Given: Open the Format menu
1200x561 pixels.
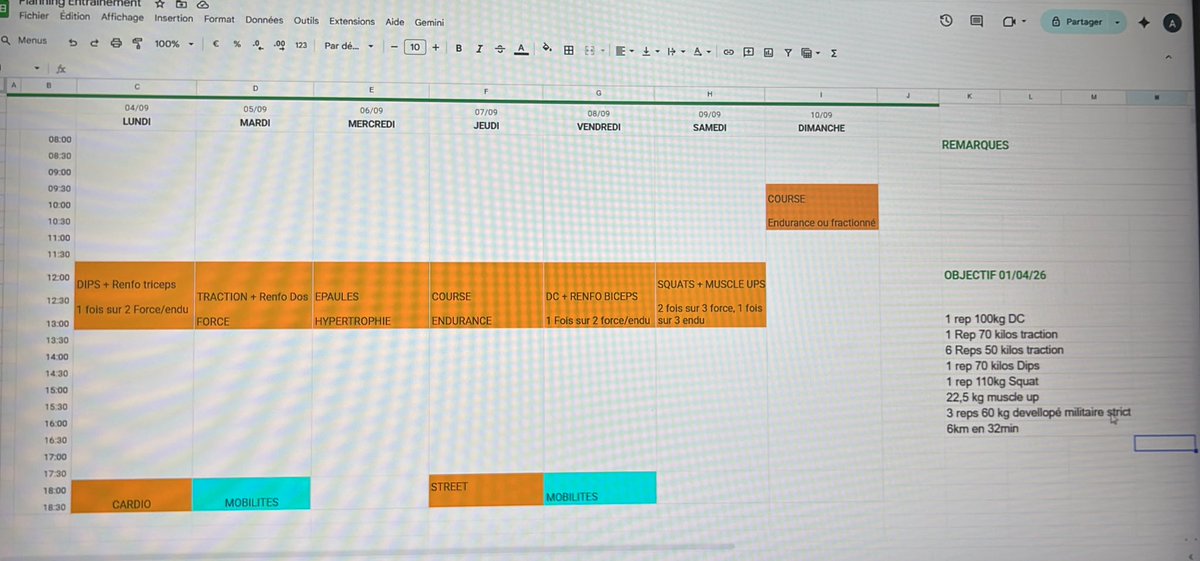Looking at the screenshot, I should (x=220, y=19).
